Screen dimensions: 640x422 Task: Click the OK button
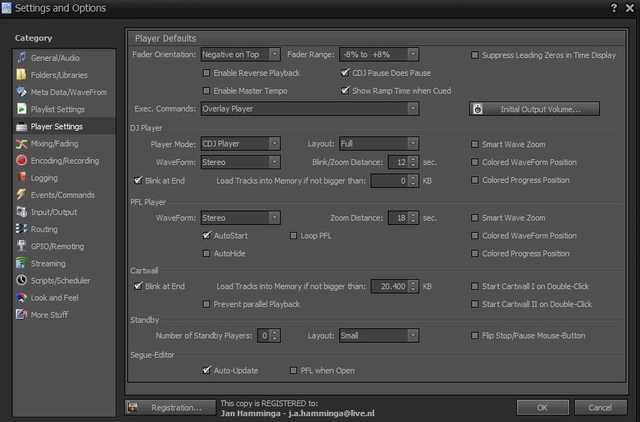(542, 407)
